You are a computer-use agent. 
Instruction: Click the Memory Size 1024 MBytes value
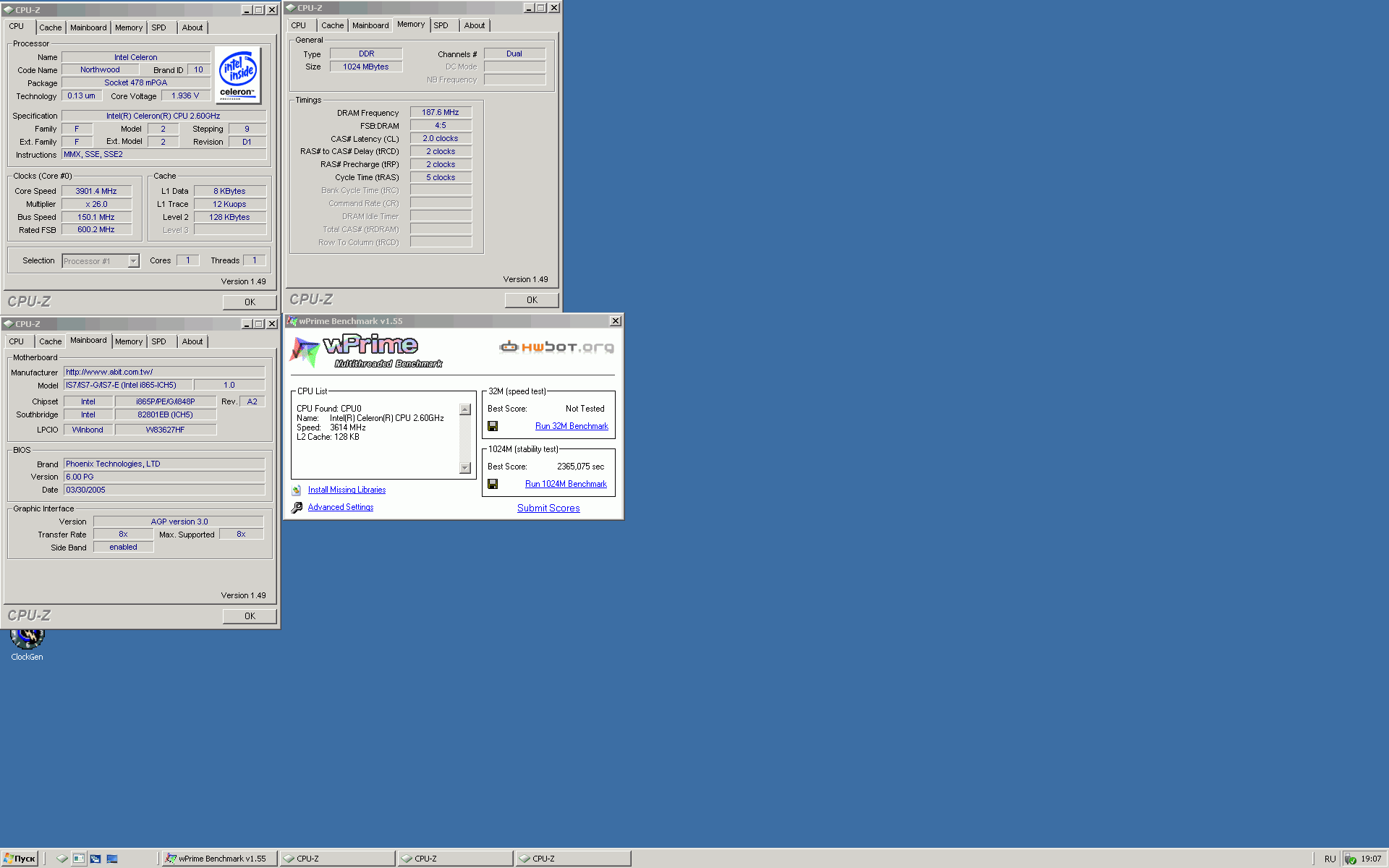tap(366, 67)
